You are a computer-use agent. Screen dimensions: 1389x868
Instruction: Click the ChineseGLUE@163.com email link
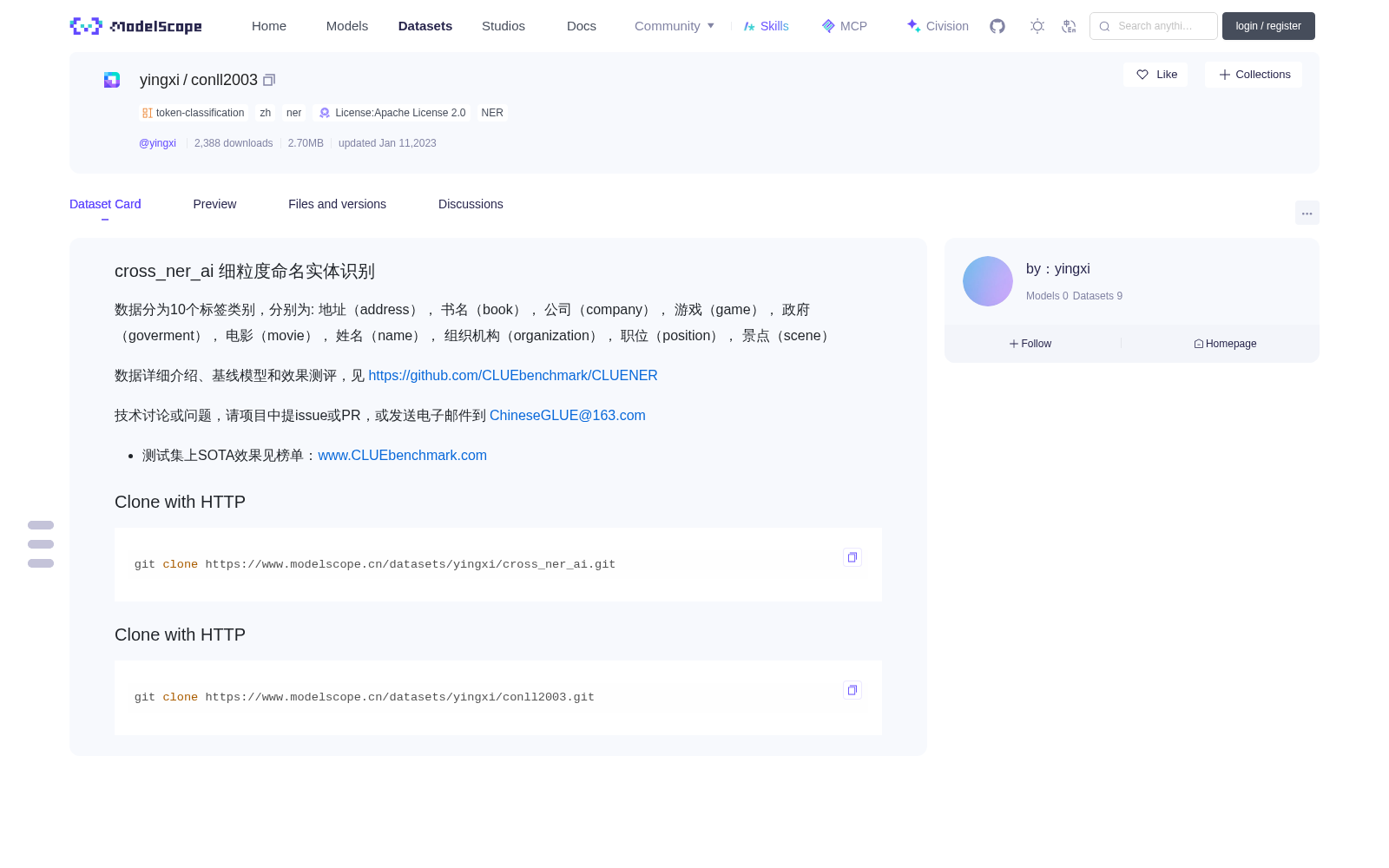[x=568, y=416]
